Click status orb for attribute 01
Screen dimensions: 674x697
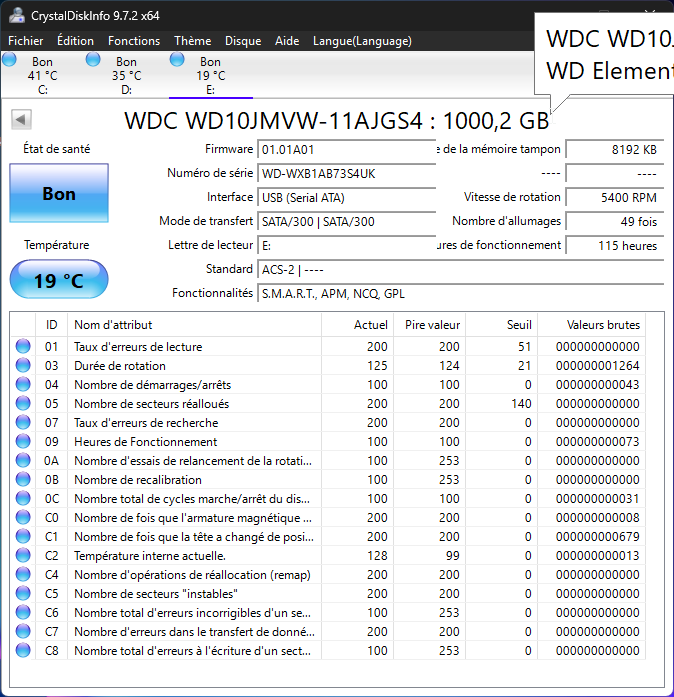[23, 346]
